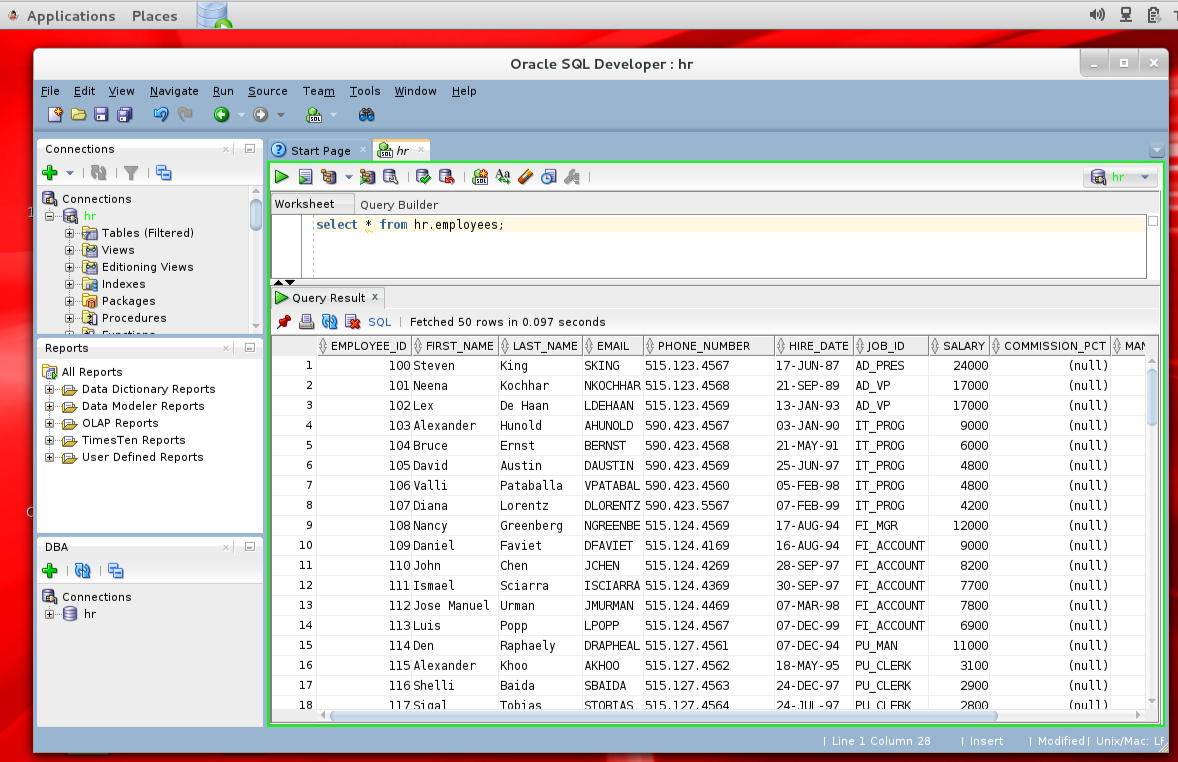This screenshot has width=1178, height=762.
Task: Click the Commit icon in worksheet toolbar
Action: [423, 177]
